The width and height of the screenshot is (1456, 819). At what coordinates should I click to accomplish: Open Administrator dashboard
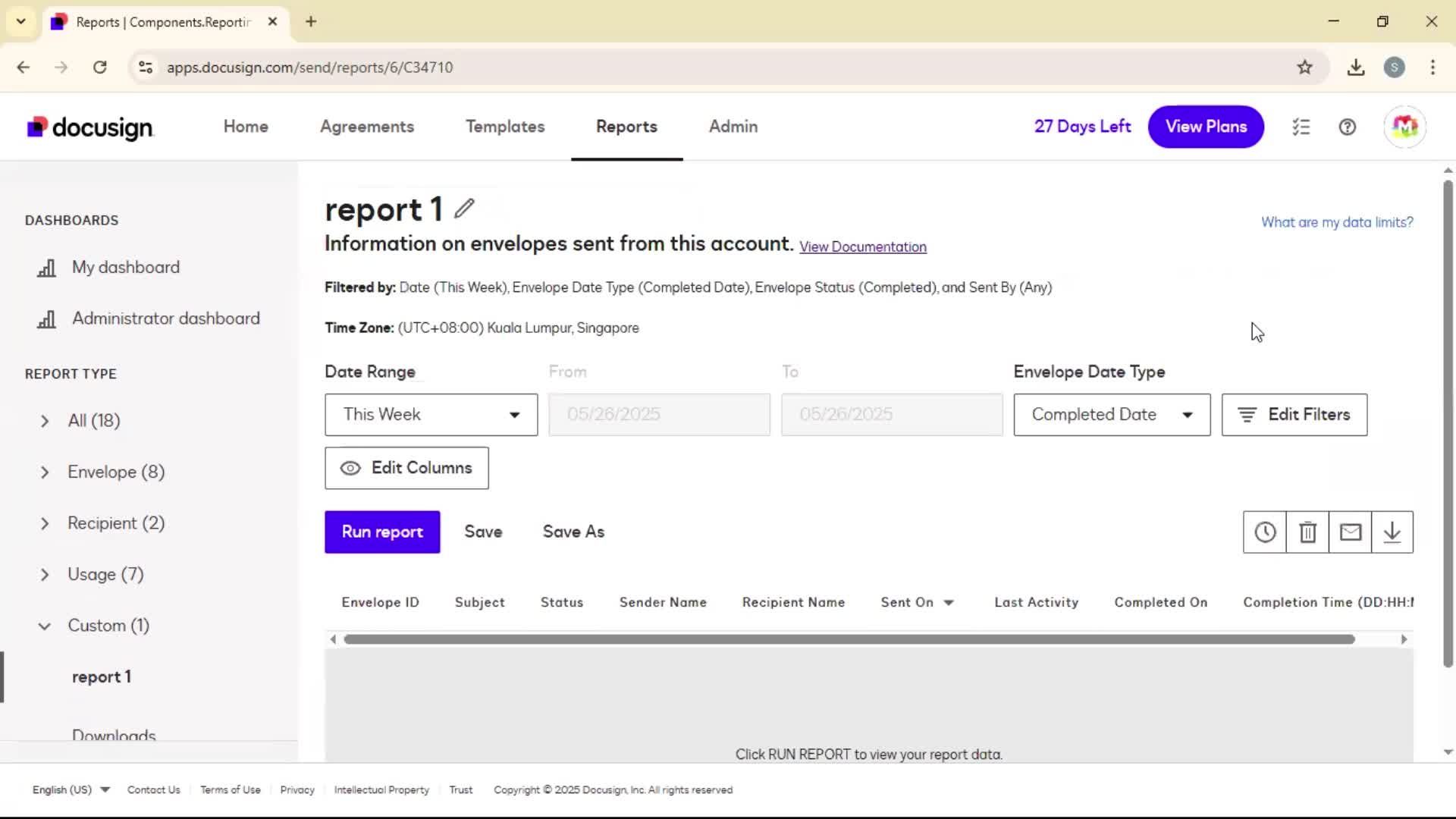[166, 318]
